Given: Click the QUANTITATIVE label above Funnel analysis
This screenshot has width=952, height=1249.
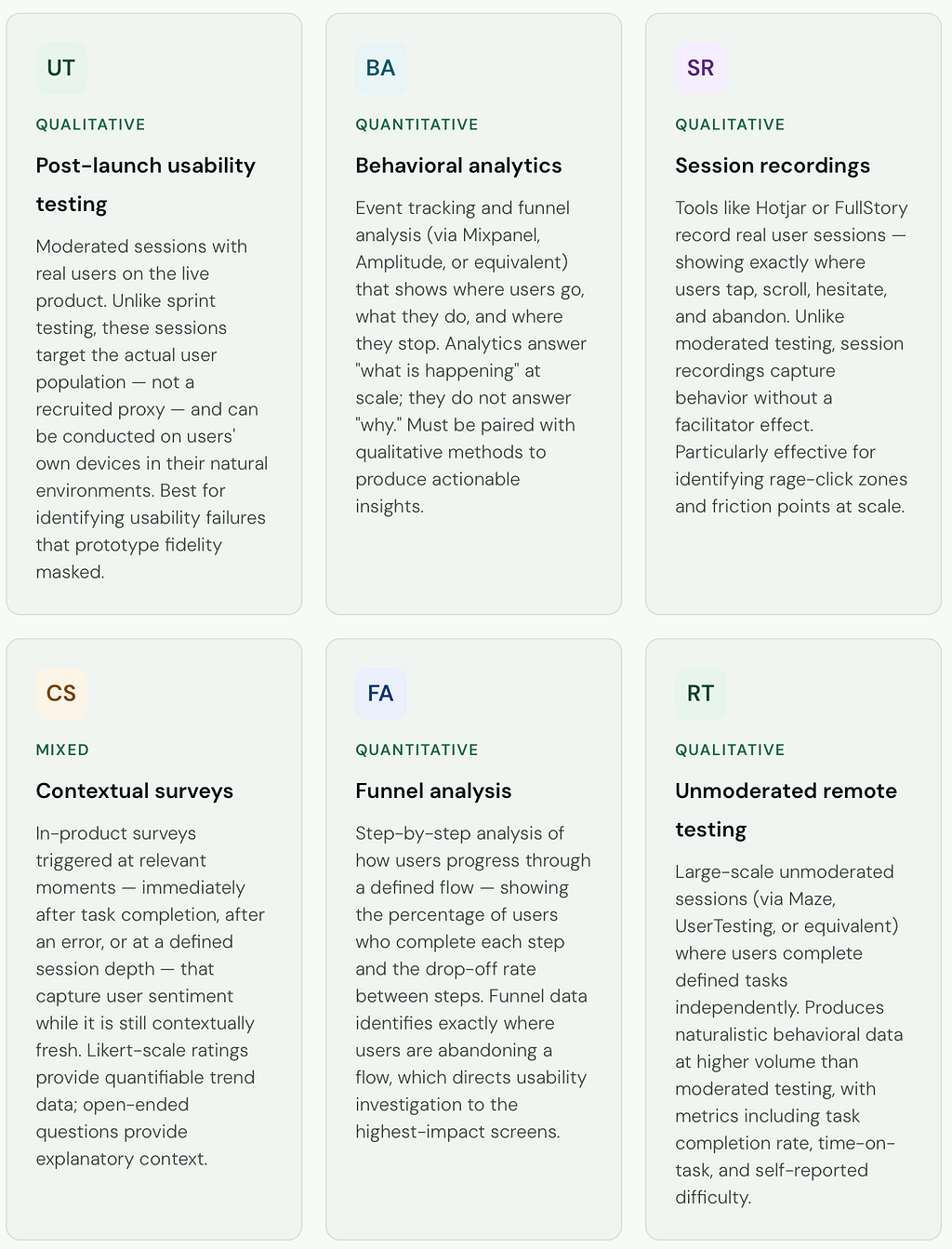Looking at the screenshot, I should click(x=417, y=750).
